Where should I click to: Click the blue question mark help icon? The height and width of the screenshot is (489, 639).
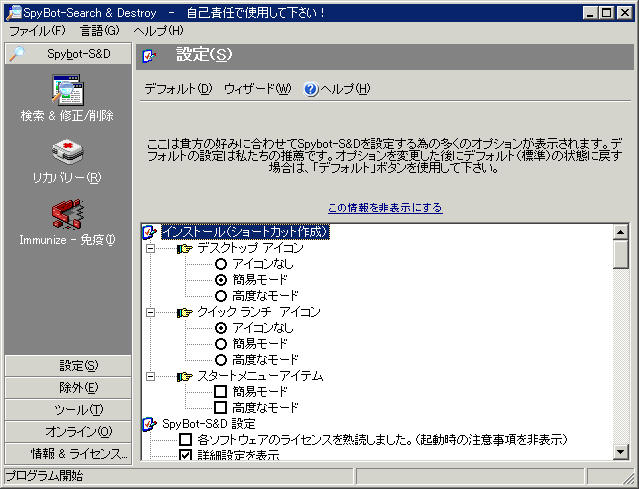(311, 89)
